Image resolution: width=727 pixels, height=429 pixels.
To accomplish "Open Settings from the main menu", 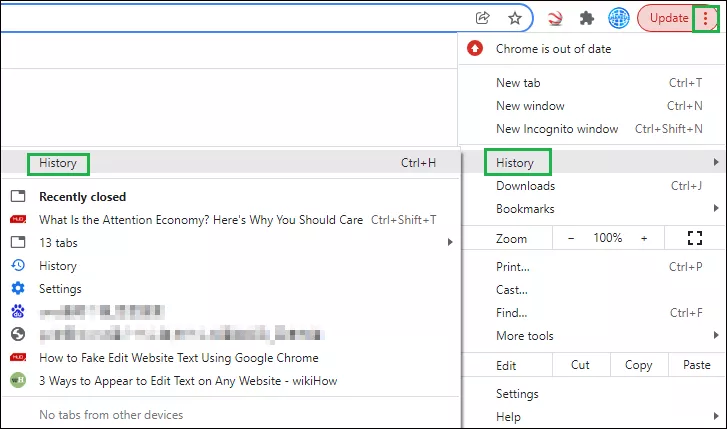I will click(592, 394).
